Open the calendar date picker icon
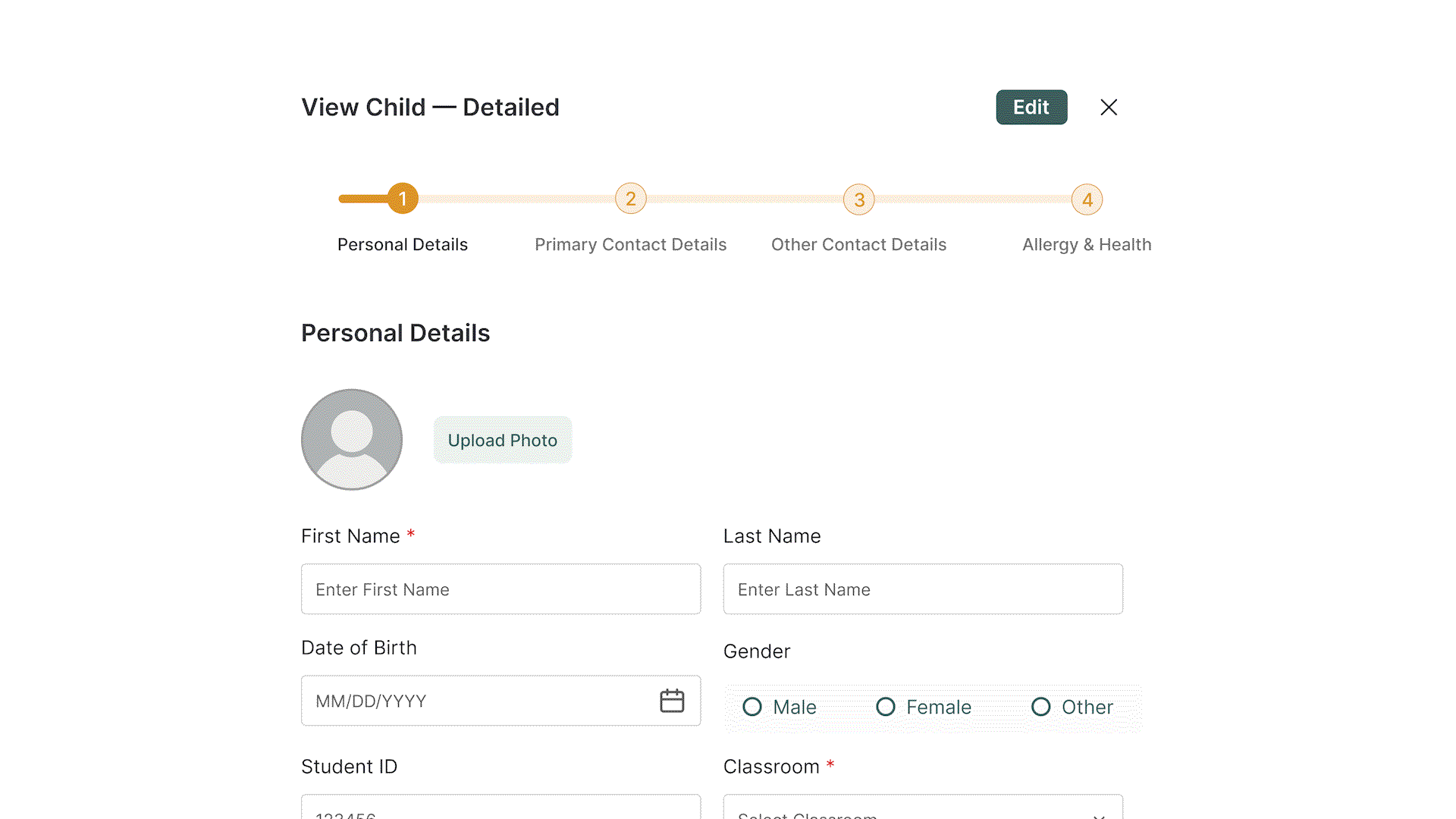The height and width of the screenshot is (819, 1456). [672, 701]
